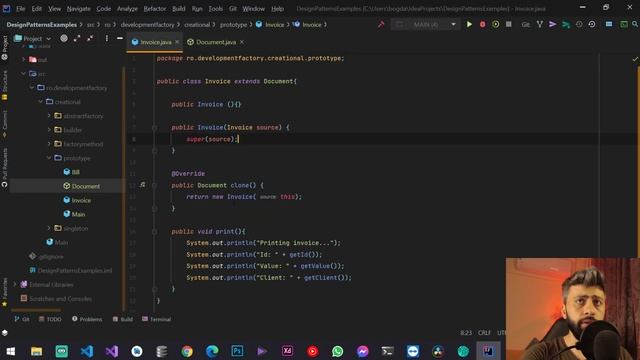Click the 8:23 caret position in the status bar
This screenshot has width=640, height=360.
[x=466, y=333]
